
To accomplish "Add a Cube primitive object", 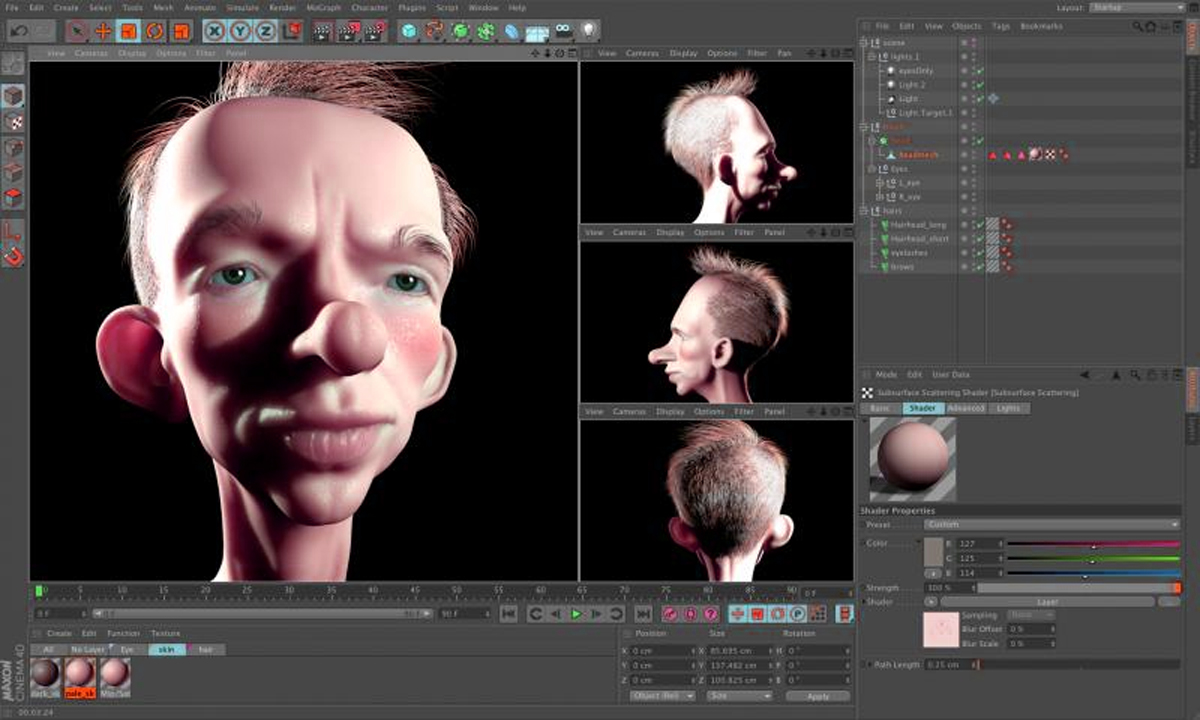I will click(409, 32).
